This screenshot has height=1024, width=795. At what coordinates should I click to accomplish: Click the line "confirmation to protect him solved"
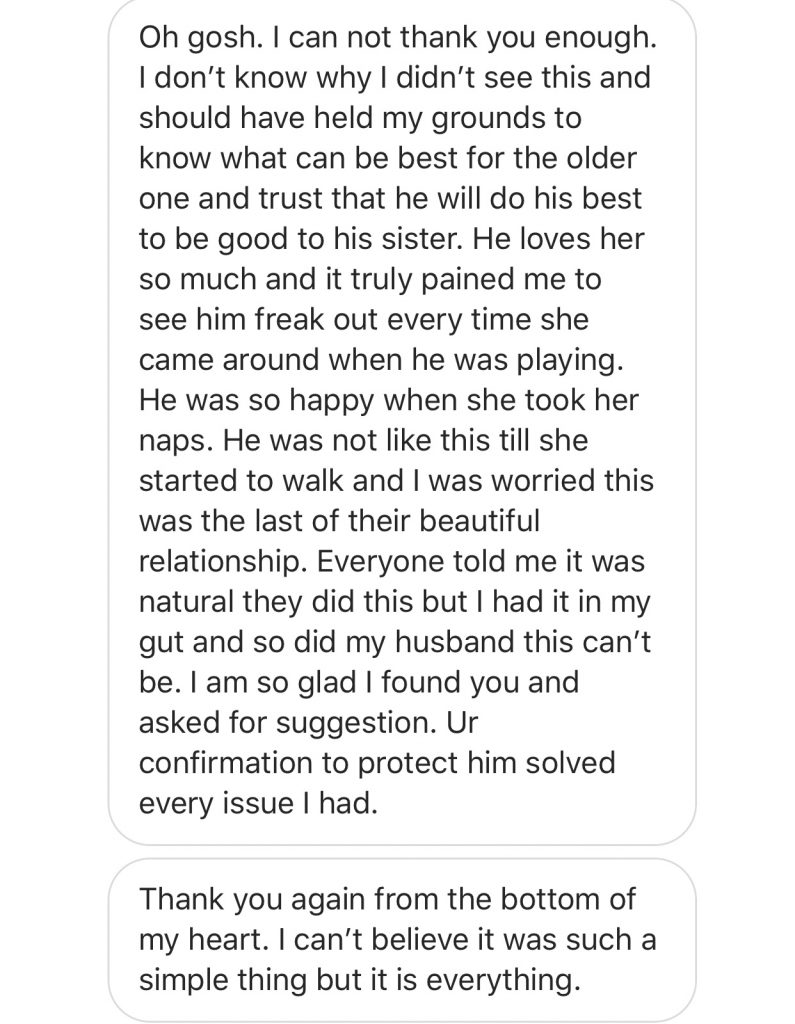378,763
